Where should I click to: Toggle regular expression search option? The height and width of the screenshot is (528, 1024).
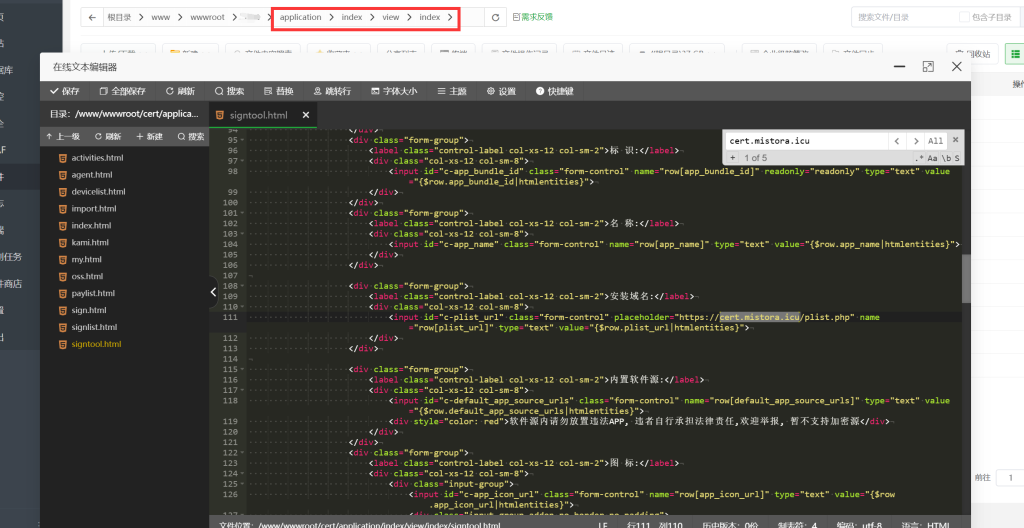920,158
